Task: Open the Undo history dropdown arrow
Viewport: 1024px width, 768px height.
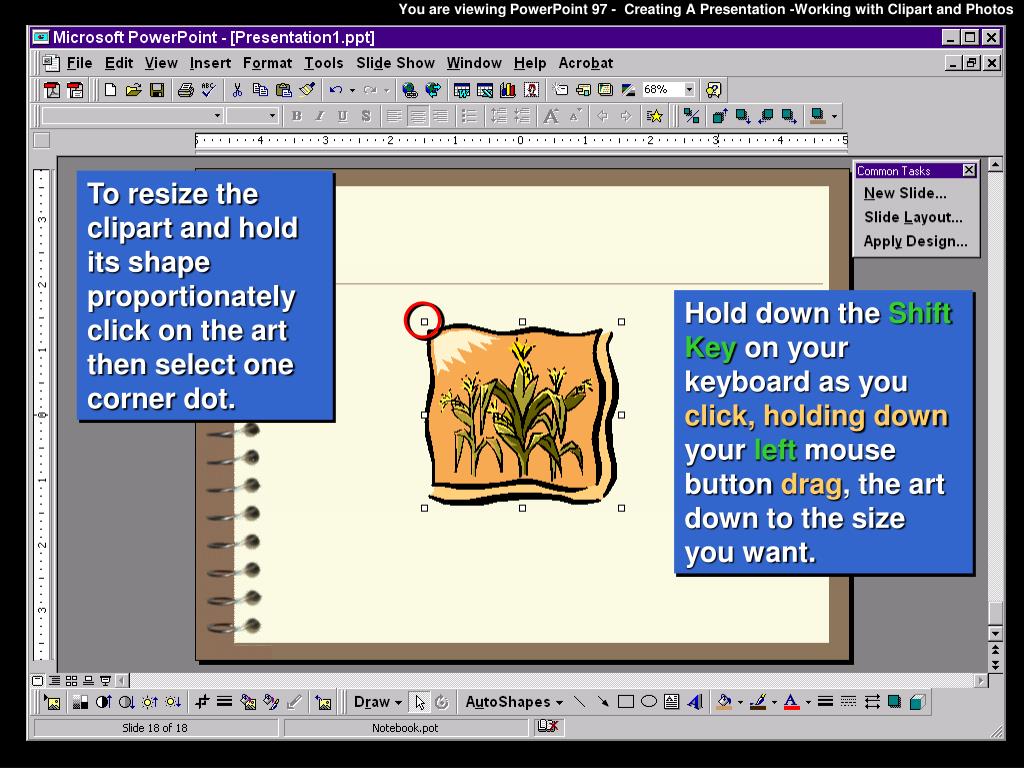Action: [352, 90]
